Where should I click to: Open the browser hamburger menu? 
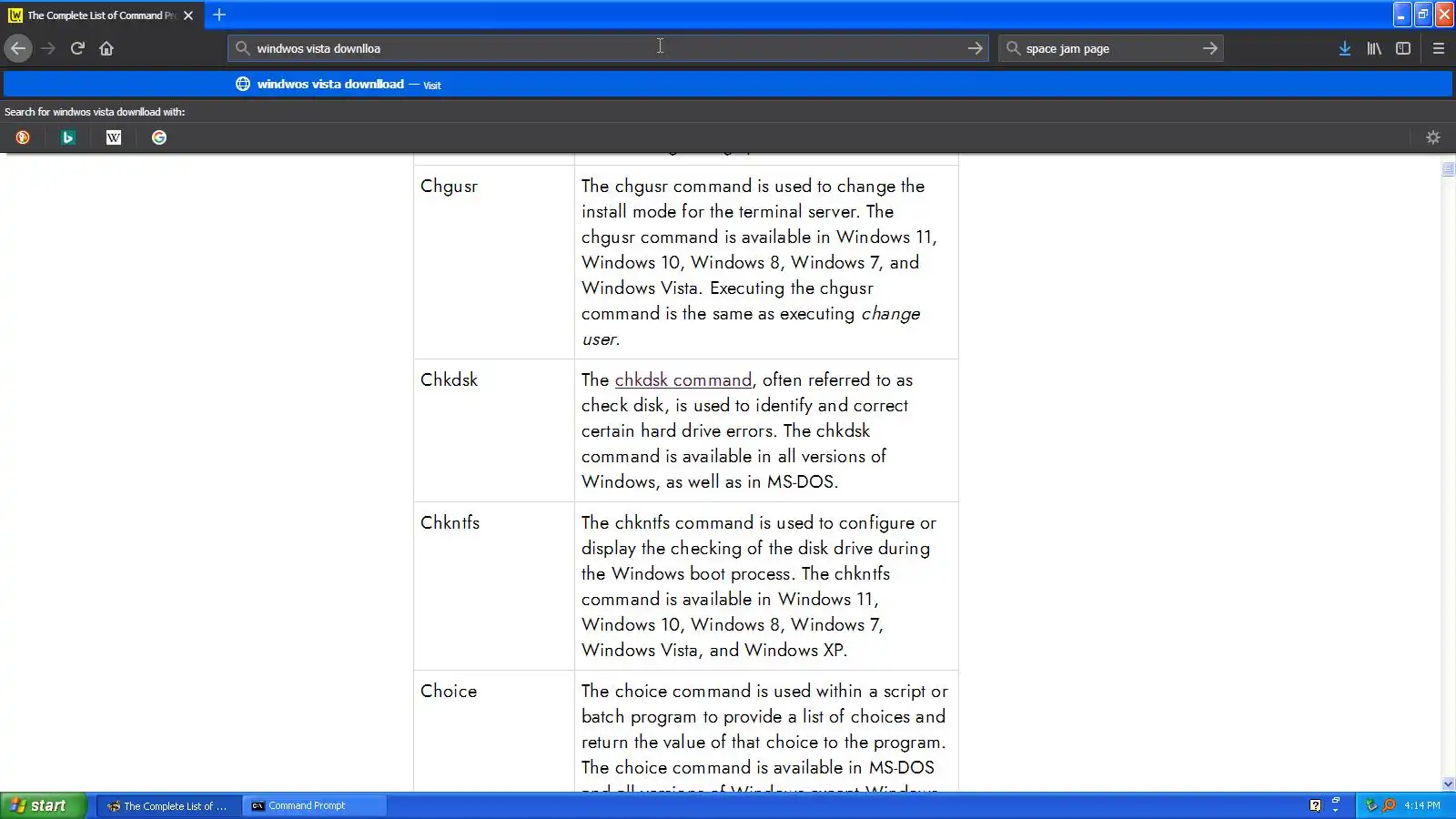click(x=1439, y=48)
